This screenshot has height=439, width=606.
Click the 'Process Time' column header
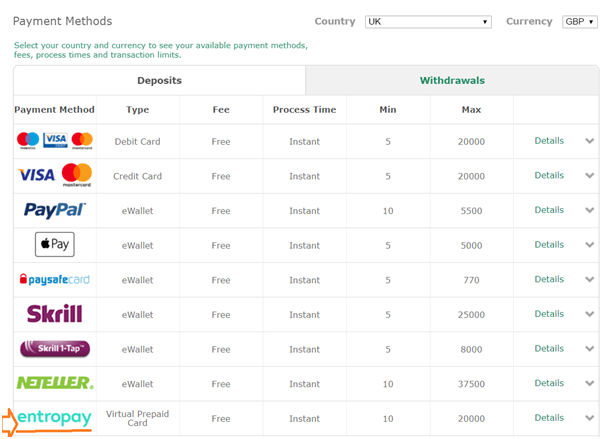pyautogui.click(x=305, y=110)
